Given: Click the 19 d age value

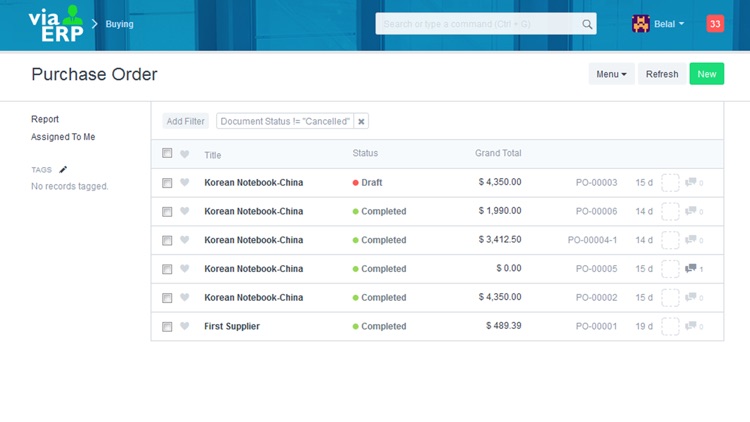Looking at the screenshot, I should [x=644, y=326].
